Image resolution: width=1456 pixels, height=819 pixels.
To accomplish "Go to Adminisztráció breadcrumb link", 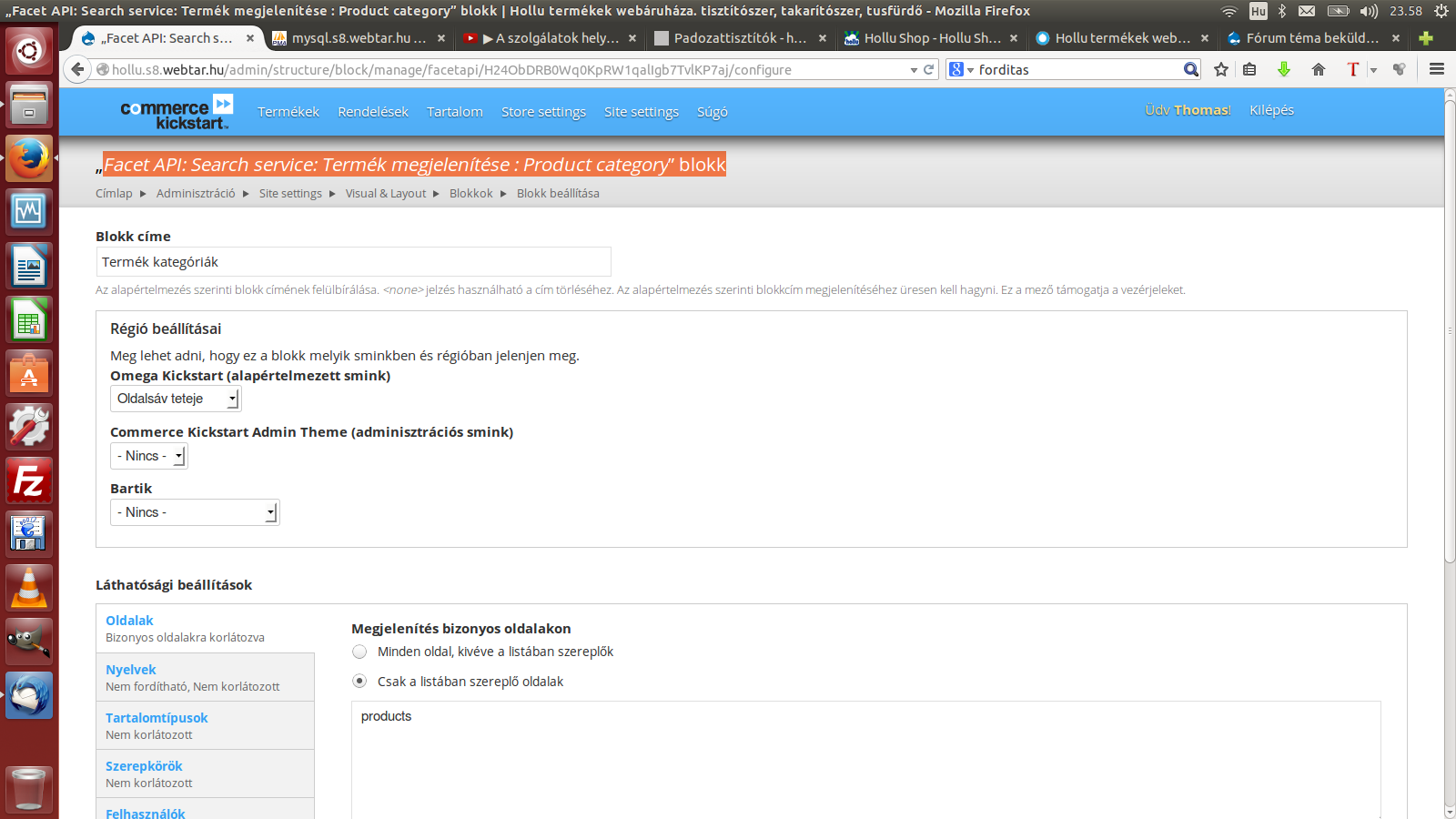I will click(x=196, y=193).
